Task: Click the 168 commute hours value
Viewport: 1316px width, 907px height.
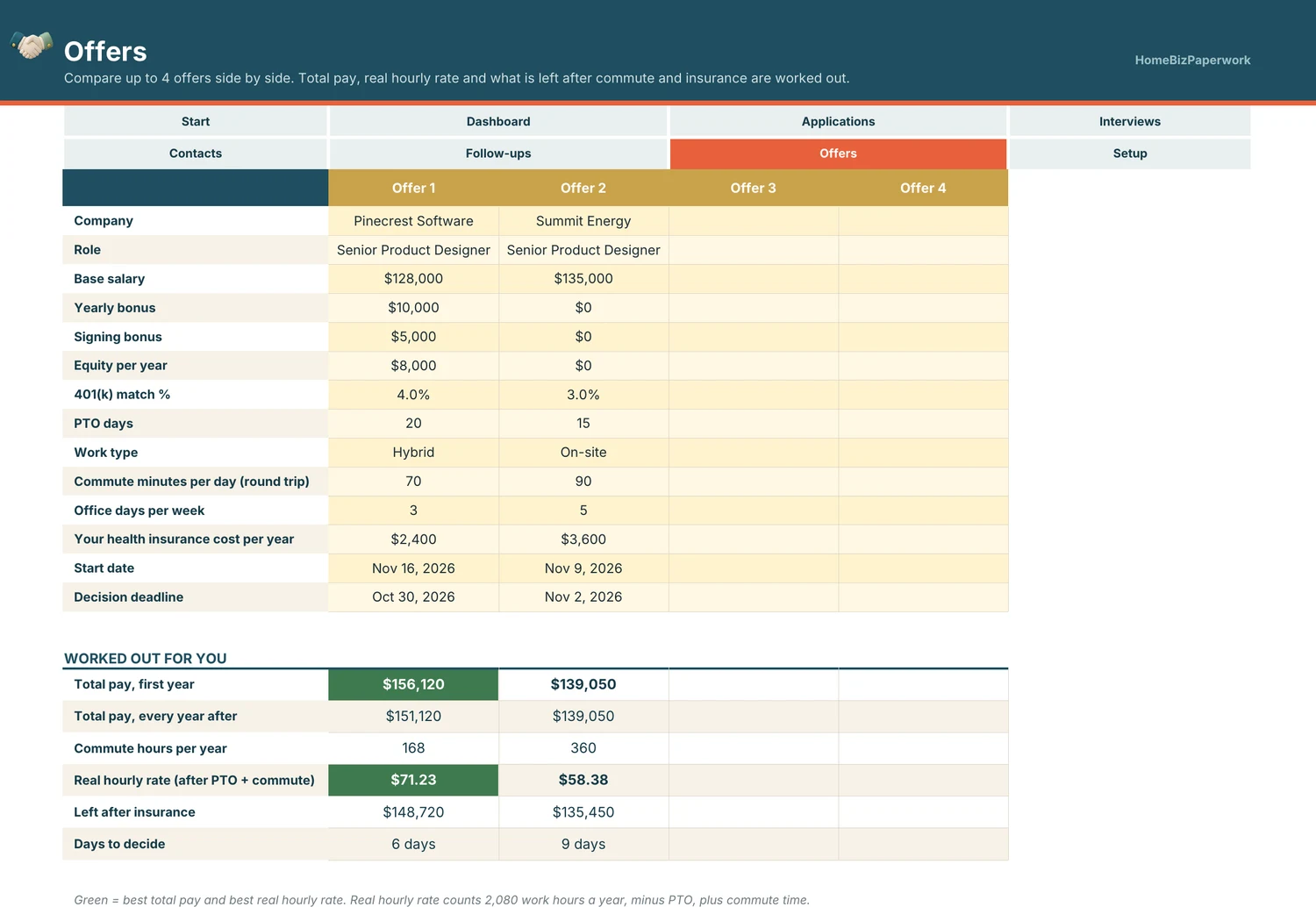Action: coord(413,748)
